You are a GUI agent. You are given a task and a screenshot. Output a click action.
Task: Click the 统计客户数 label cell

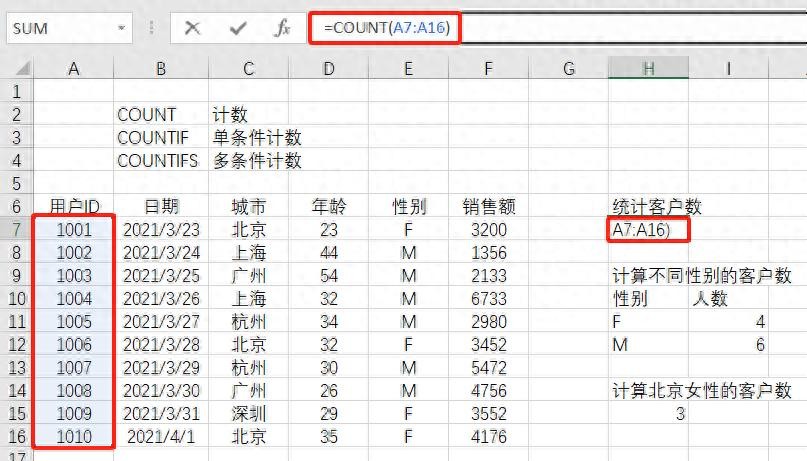pyautogui.click(x=657, y=206)
